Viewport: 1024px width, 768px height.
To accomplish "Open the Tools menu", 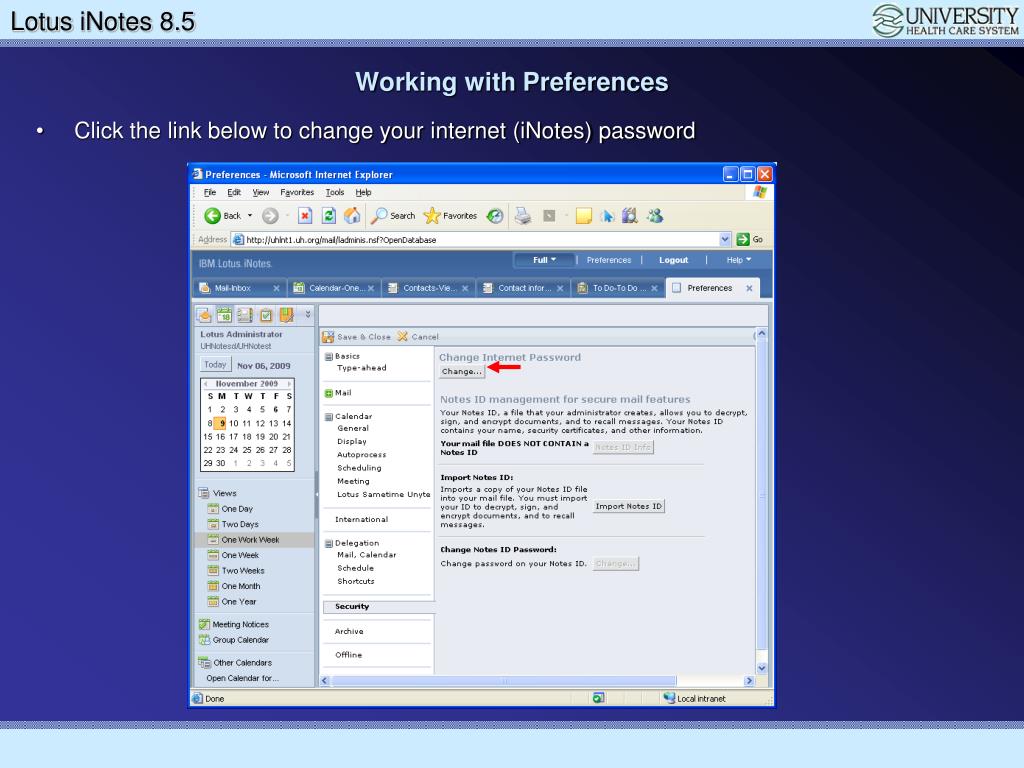I will pos(335,193).
